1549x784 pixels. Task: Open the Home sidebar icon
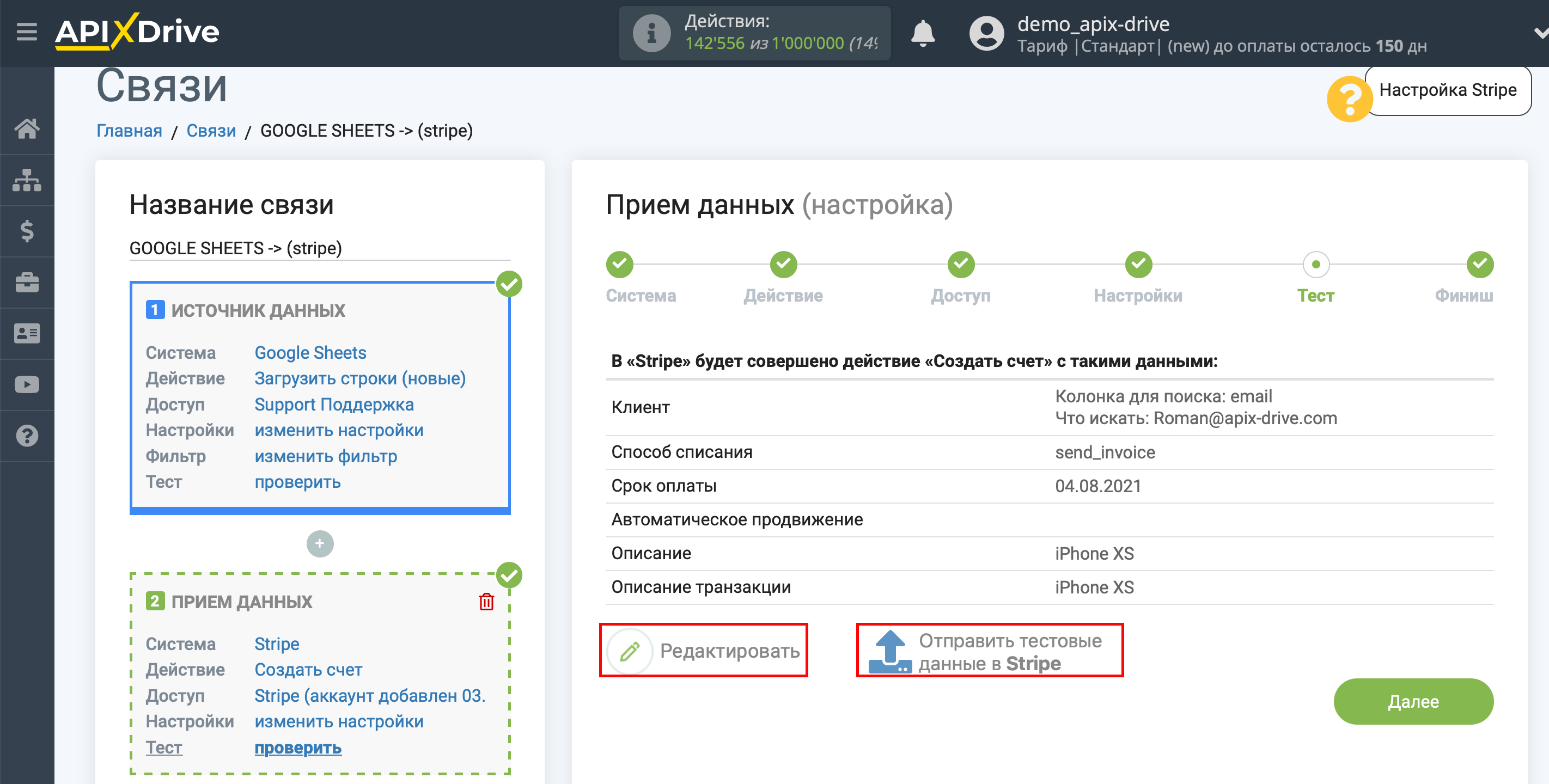pos(27,128)
